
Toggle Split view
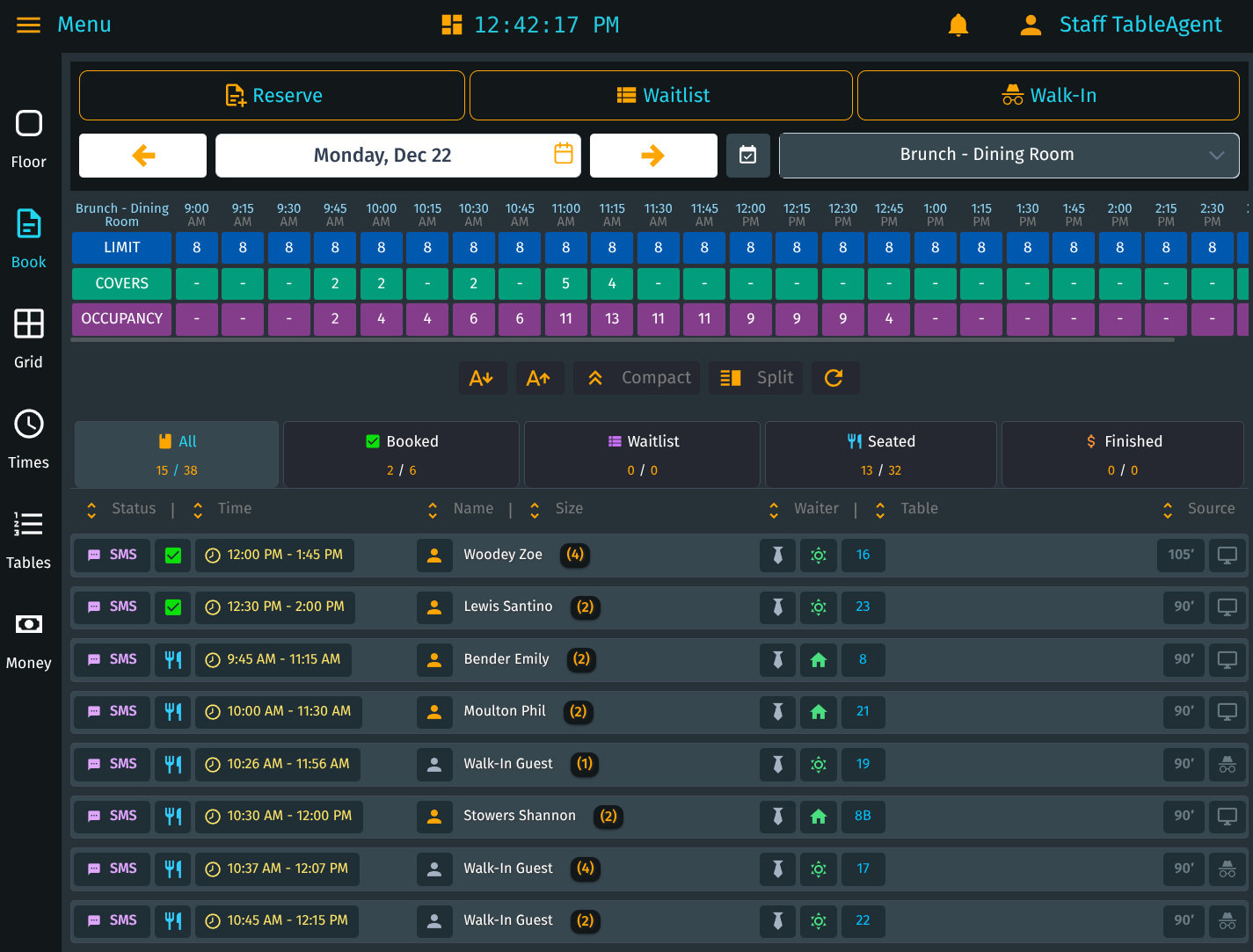coord(756,378)
